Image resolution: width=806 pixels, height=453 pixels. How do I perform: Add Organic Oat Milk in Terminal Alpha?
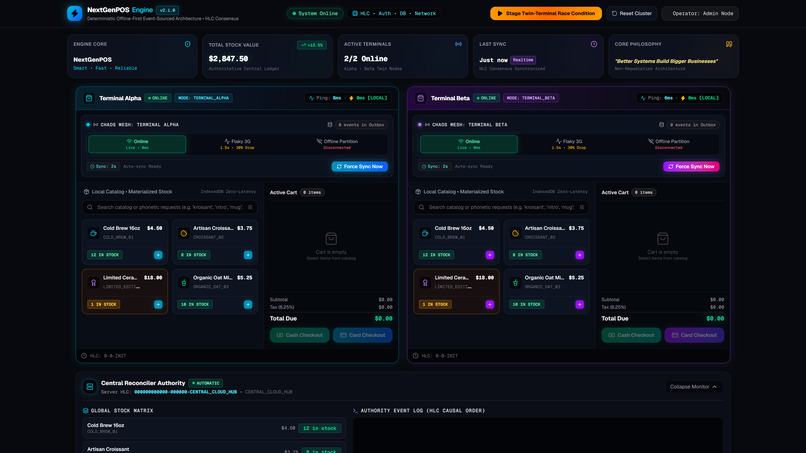[x=248, y=304]
